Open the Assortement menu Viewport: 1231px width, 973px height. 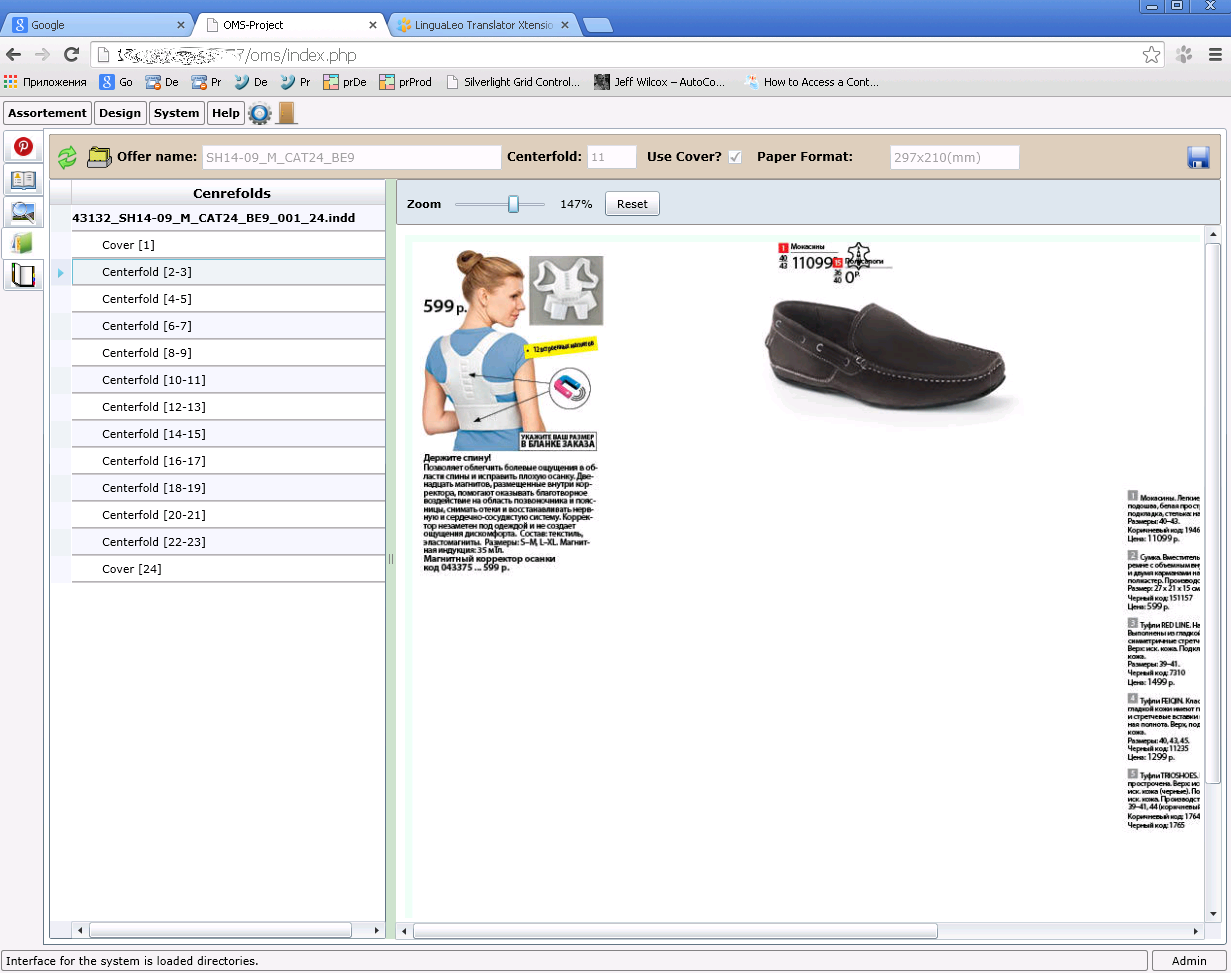[48, 113]
